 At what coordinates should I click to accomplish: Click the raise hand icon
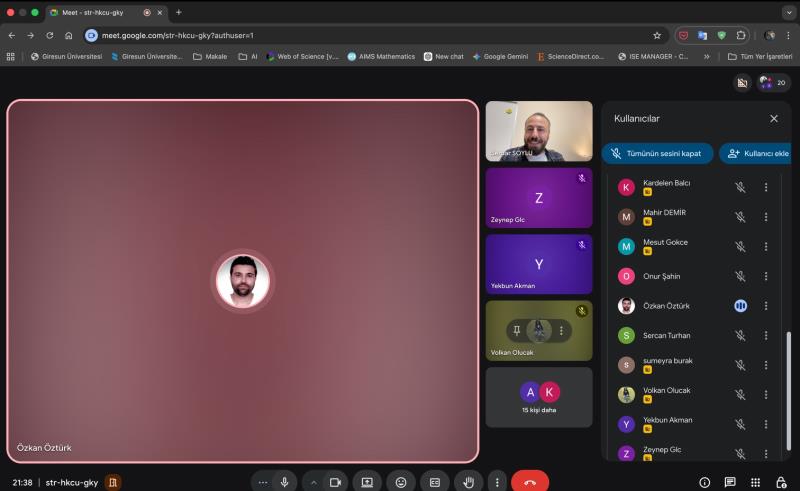pos(469,482)
